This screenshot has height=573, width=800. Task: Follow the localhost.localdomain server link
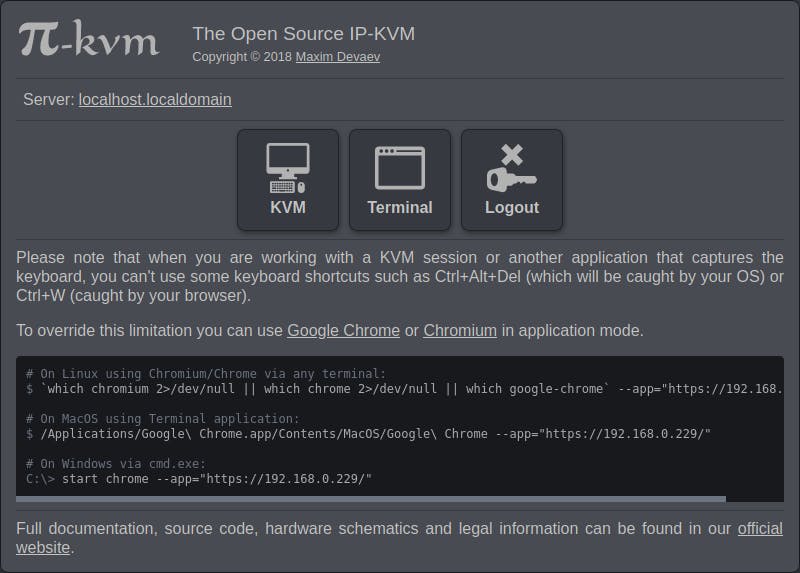(155, 100)
